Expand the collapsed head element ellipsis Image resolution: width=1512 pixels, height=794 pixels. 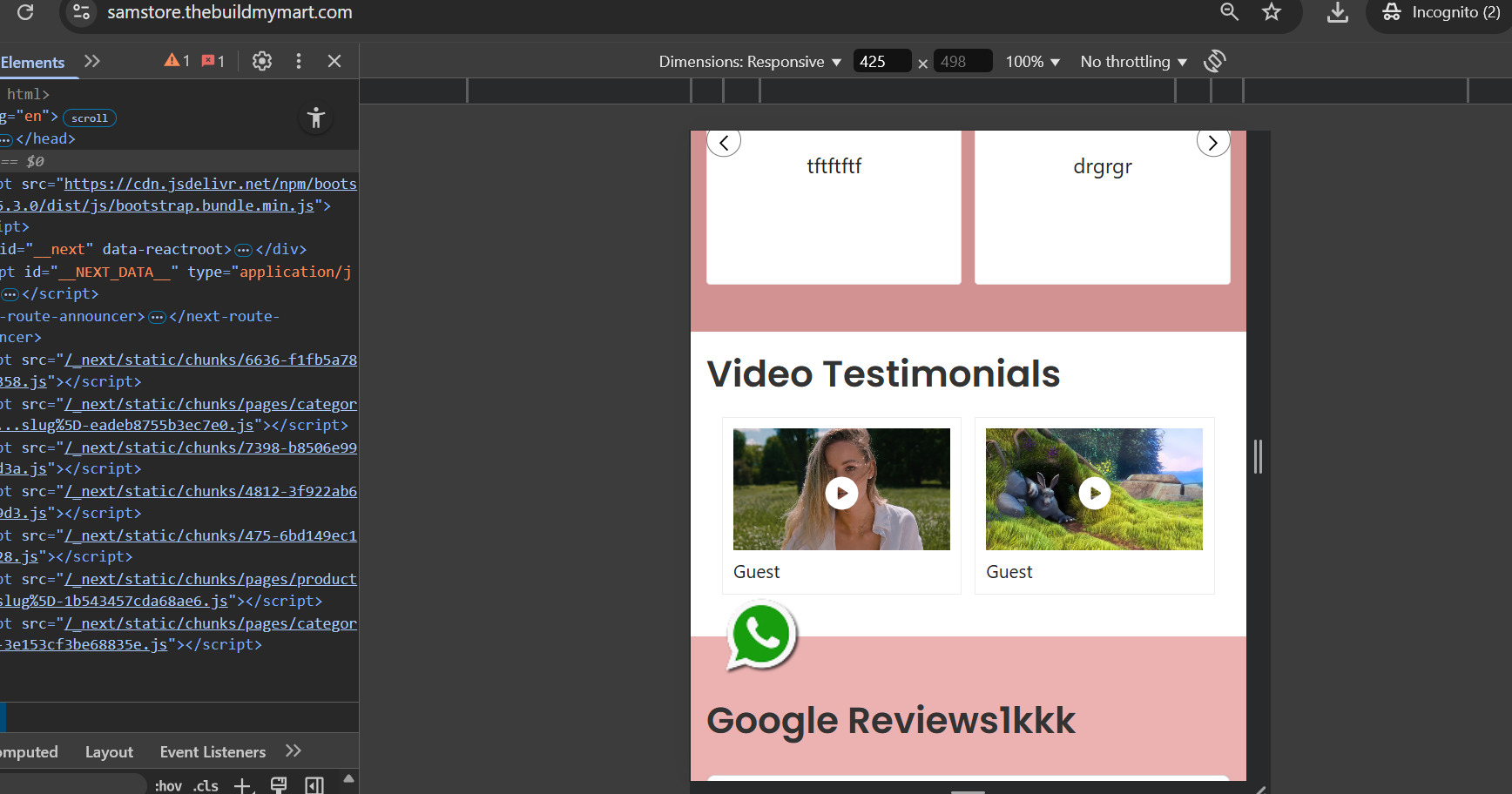pyautogui.click(x=6, y=140)
